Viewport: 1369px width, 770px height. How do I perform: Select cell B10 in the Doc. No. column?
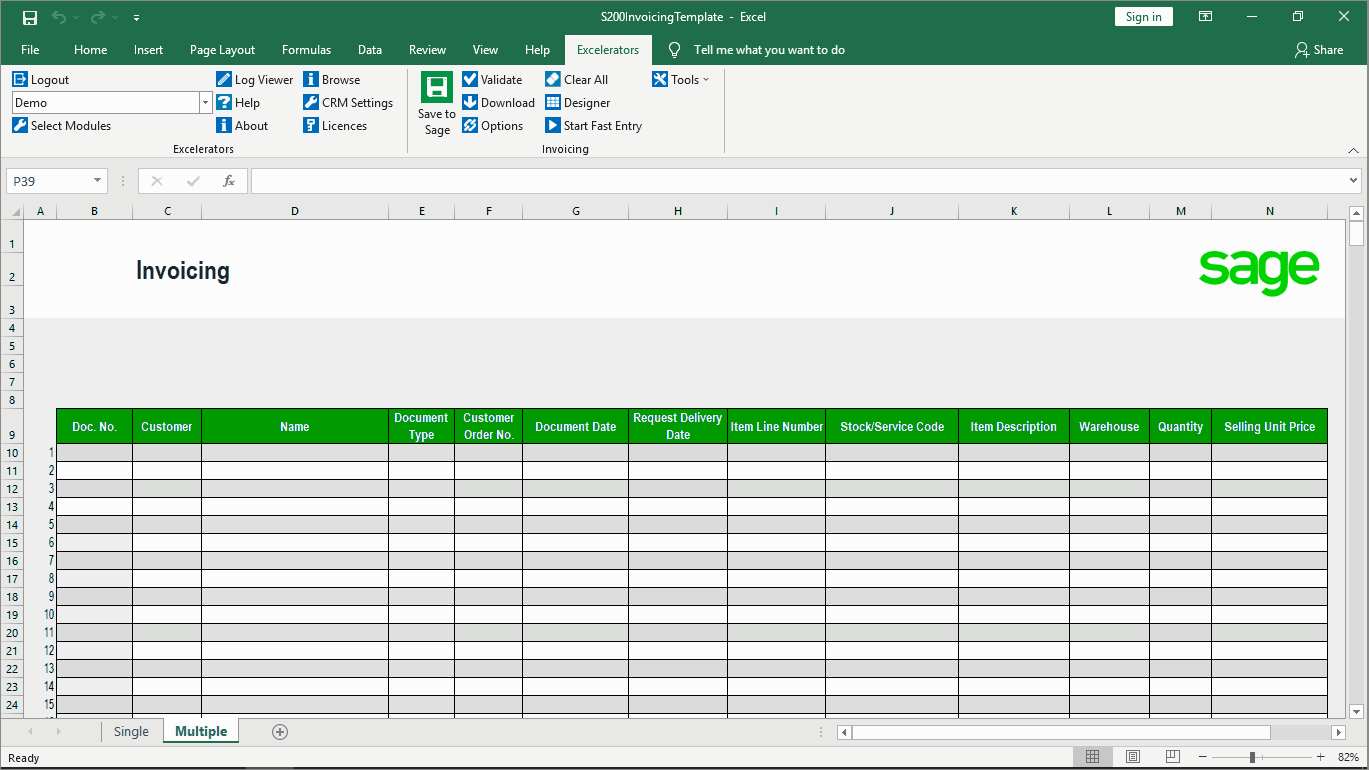tap(94, 452)
